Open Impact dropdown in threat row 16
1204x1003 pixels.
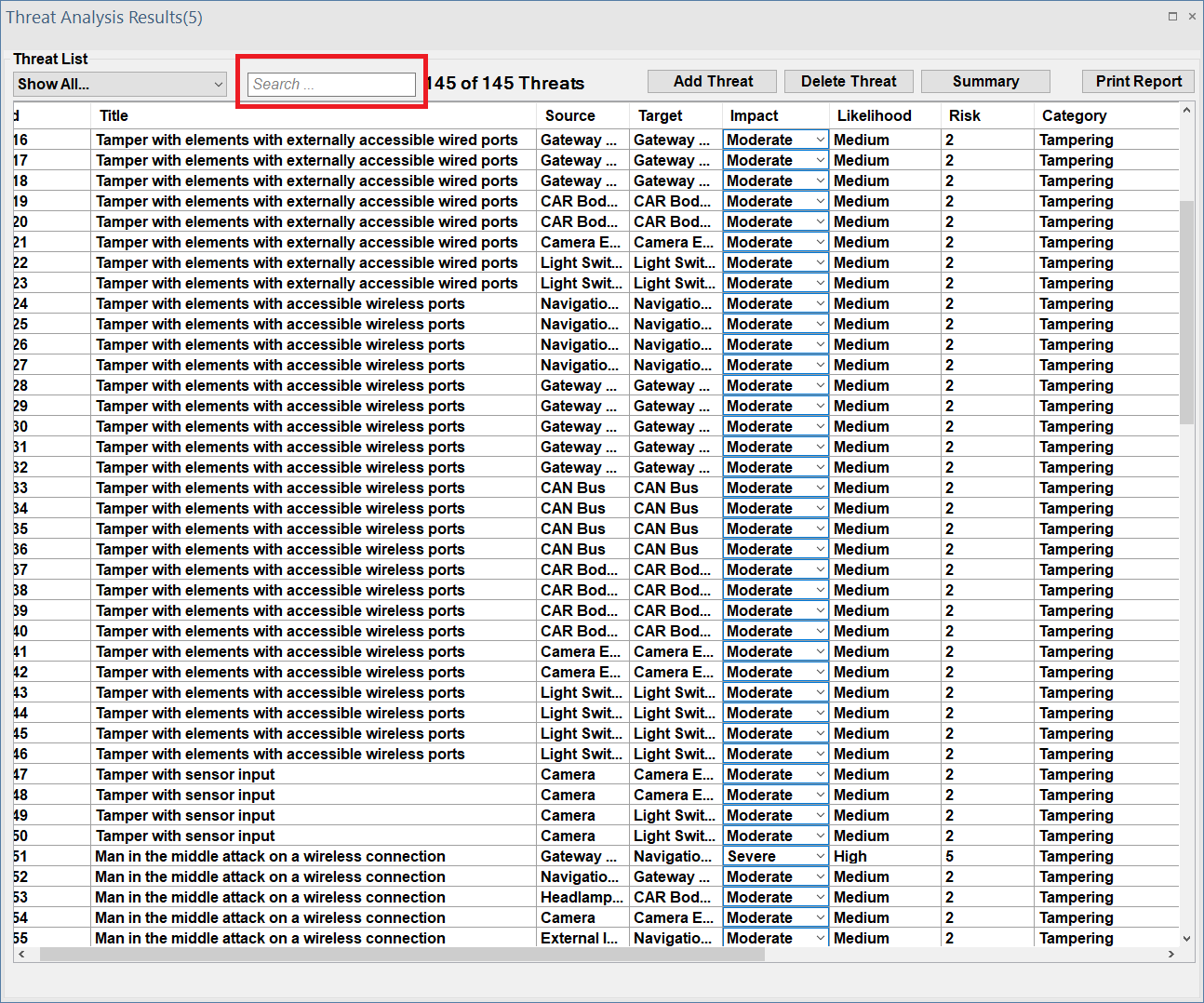tap(820, 140)
